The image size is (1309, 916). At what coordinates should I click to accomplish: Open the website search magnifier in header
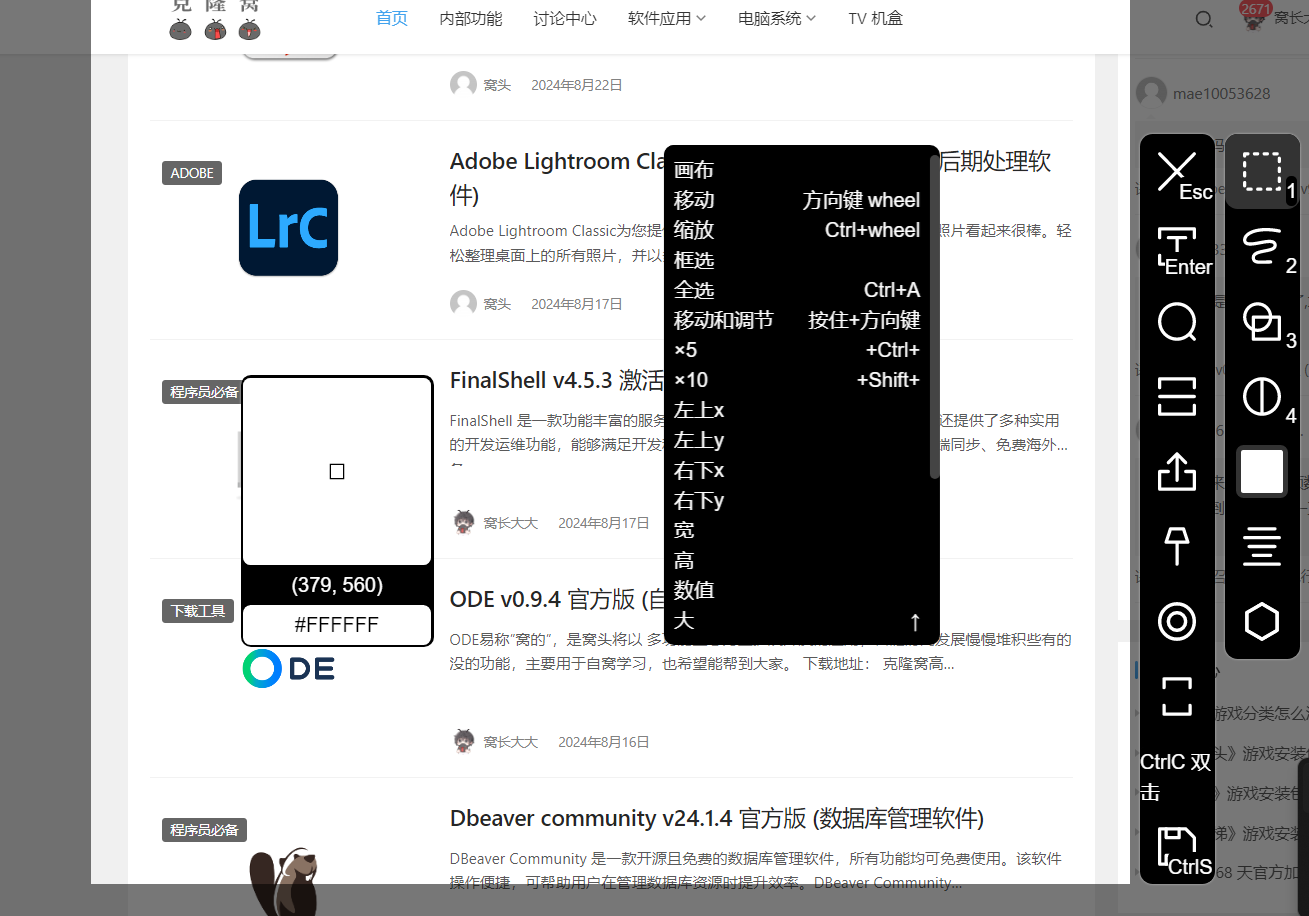pyautogui.click(x=1204, y=19)
